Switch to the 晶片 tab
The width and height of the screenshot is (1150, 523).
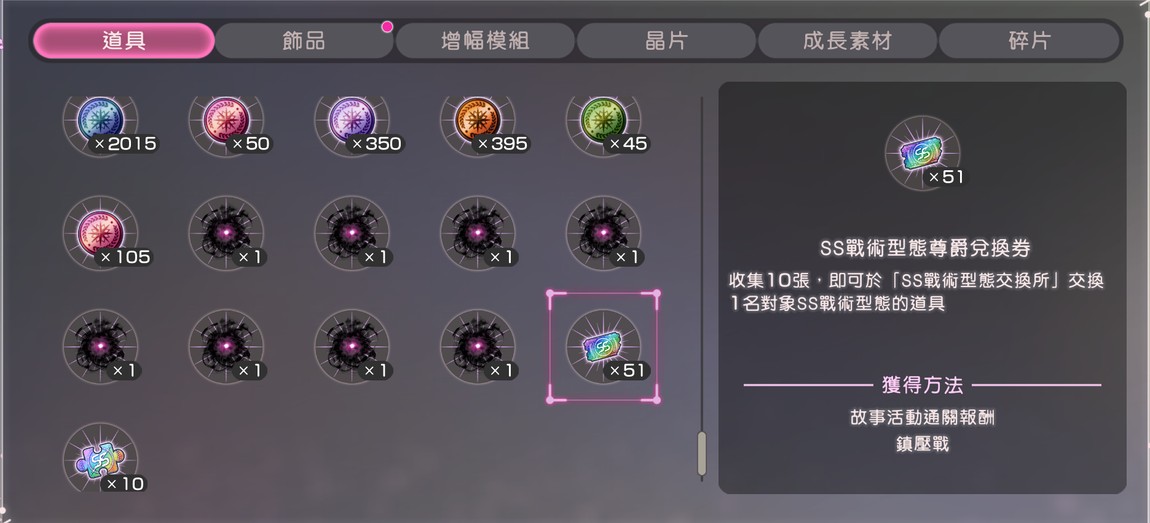tap(667, 40)
